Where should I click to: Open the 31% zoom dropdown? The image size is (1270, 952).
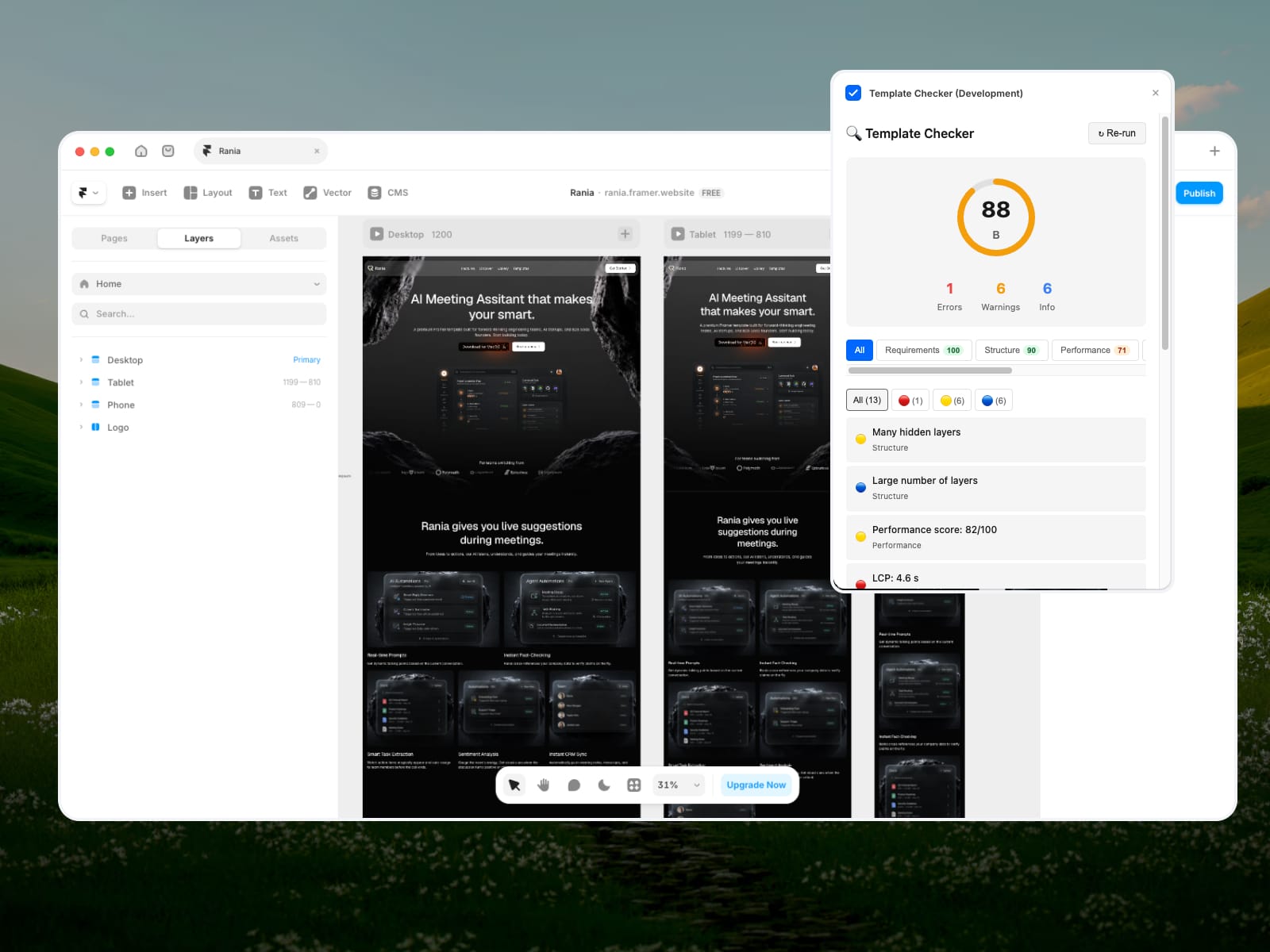(x=679, y=785)
